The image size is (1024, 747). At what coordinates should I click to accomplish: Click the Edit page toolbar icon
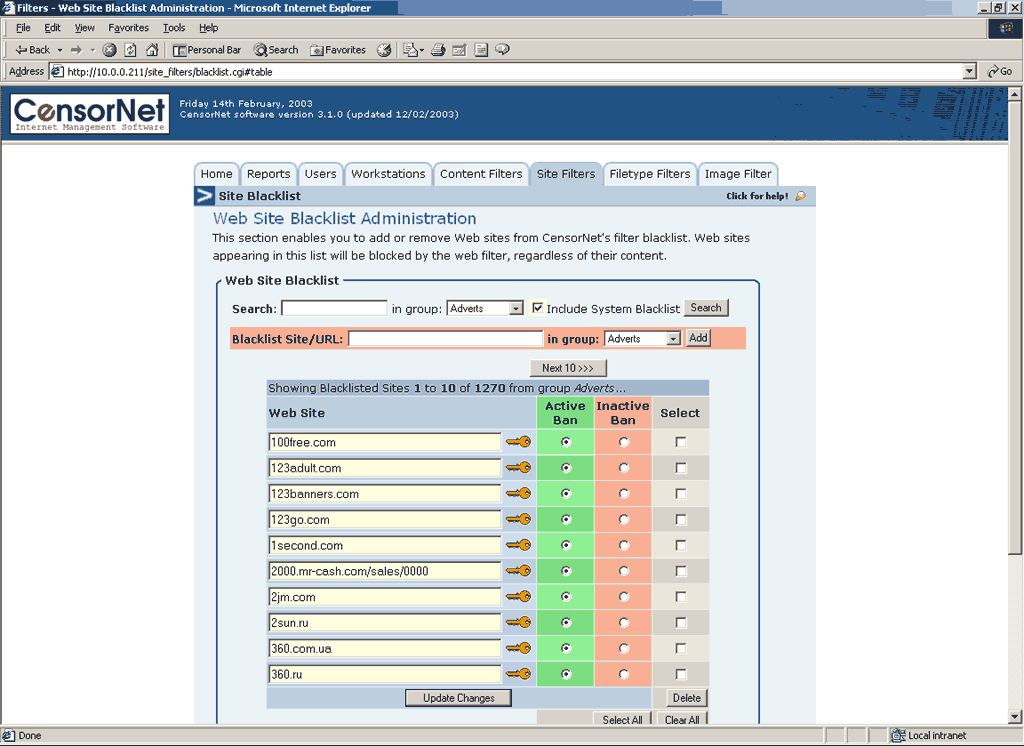click(459, 50)
